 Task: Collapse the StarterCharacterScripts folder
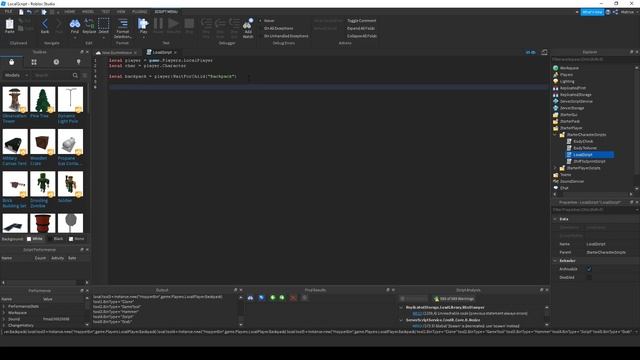click(555, 135)
